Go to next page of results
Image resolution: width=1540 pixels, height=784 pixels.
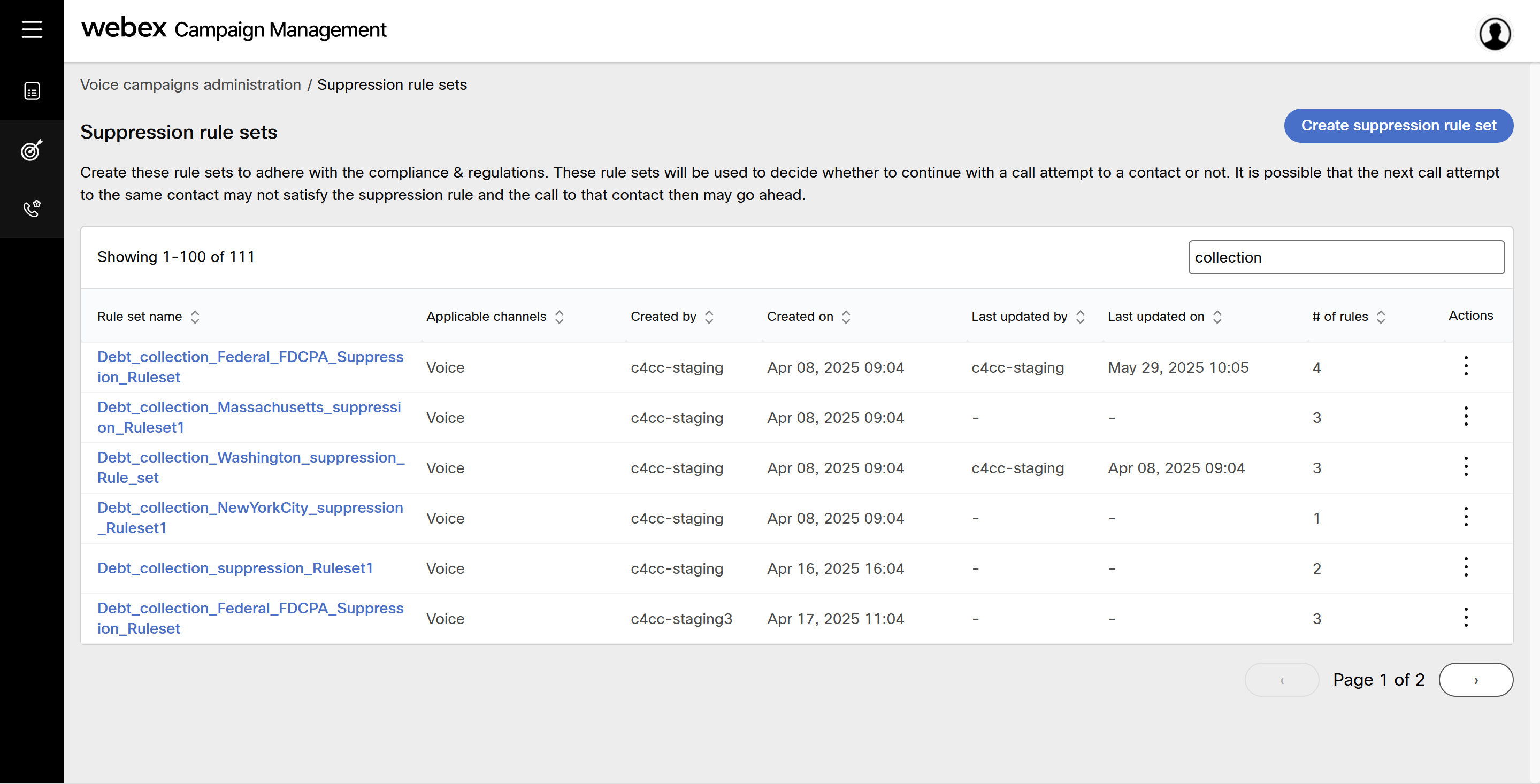click(x=1475, y=679)
